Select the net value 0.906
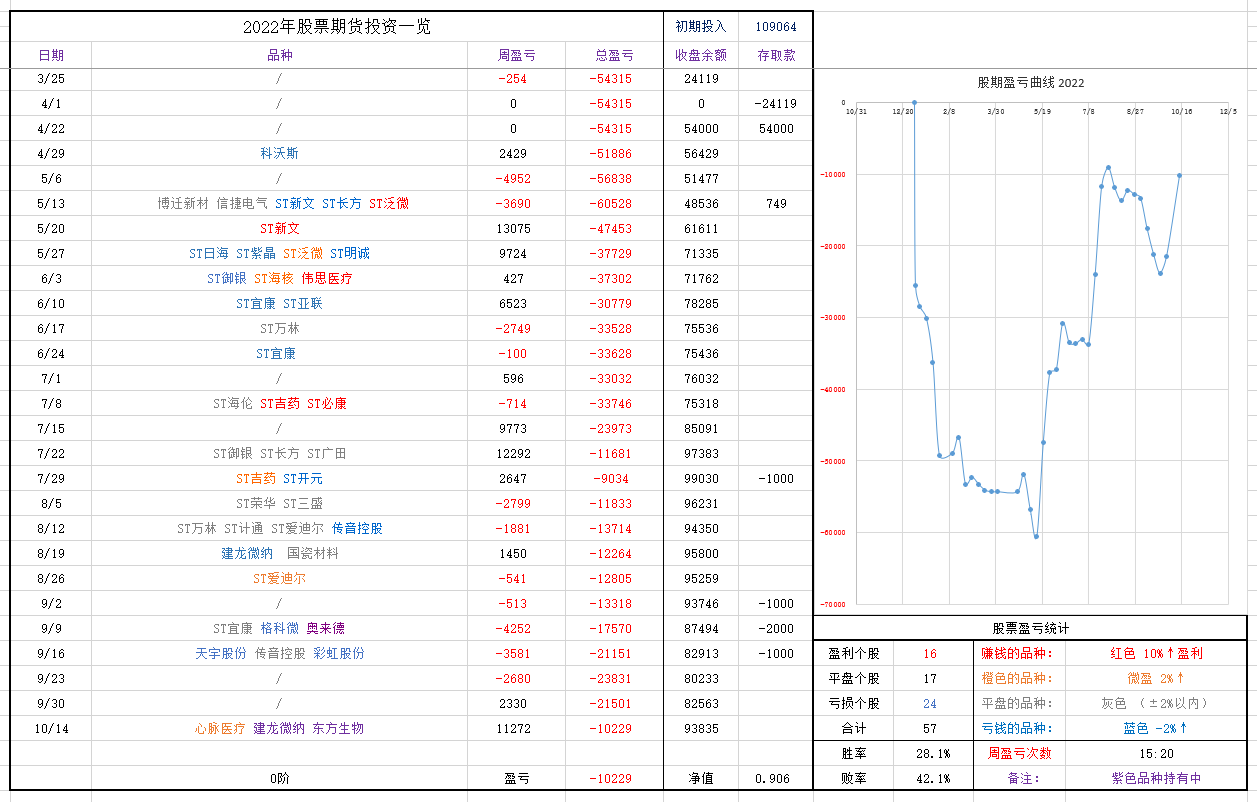Image resolution: width=1257 pixels, height=802 pixels. pos(776,778)
